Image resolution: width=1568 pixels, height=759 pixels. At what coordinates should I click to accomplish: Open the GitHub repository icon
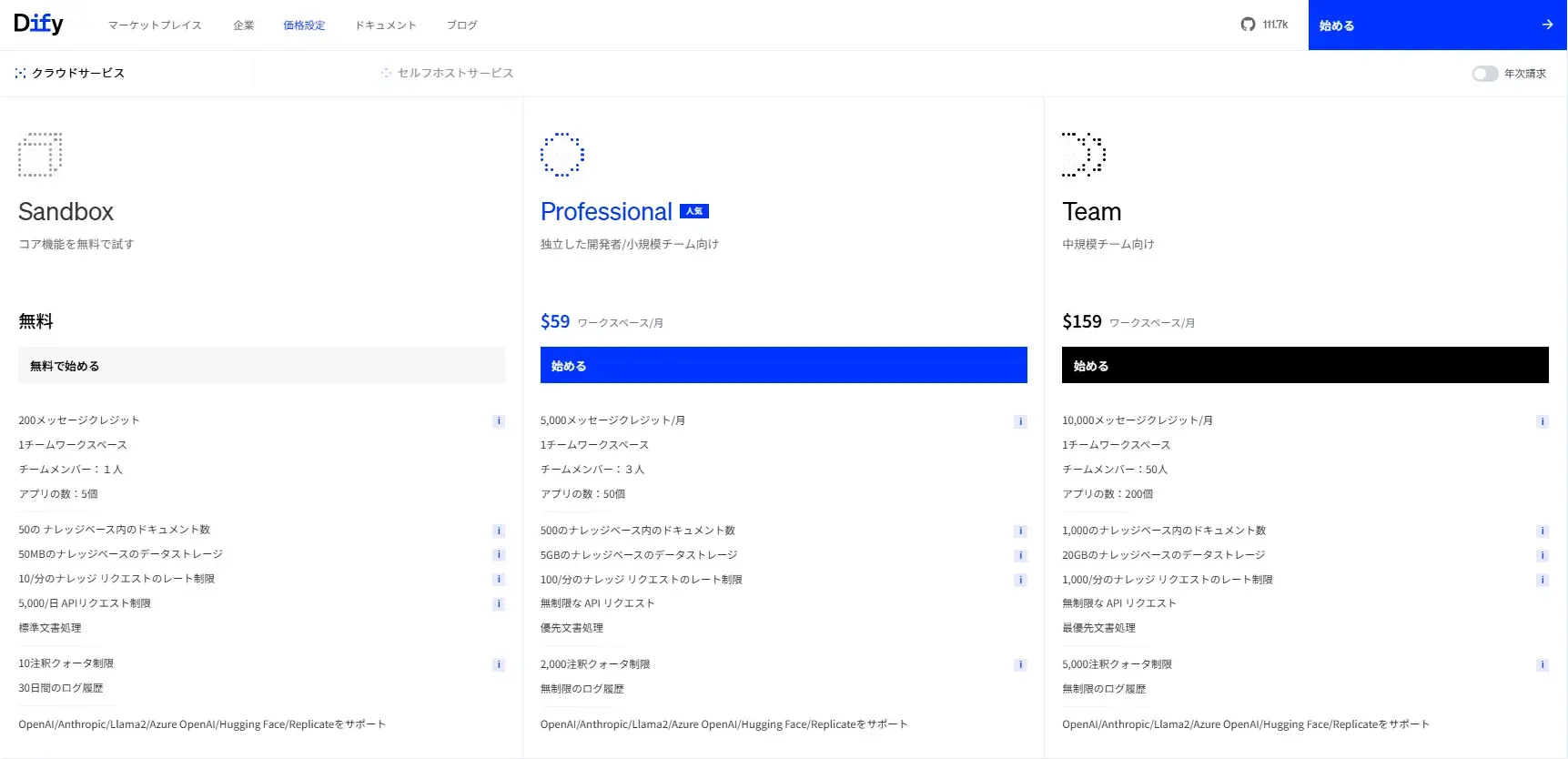pyautogui.click(x=1248, y=25)
